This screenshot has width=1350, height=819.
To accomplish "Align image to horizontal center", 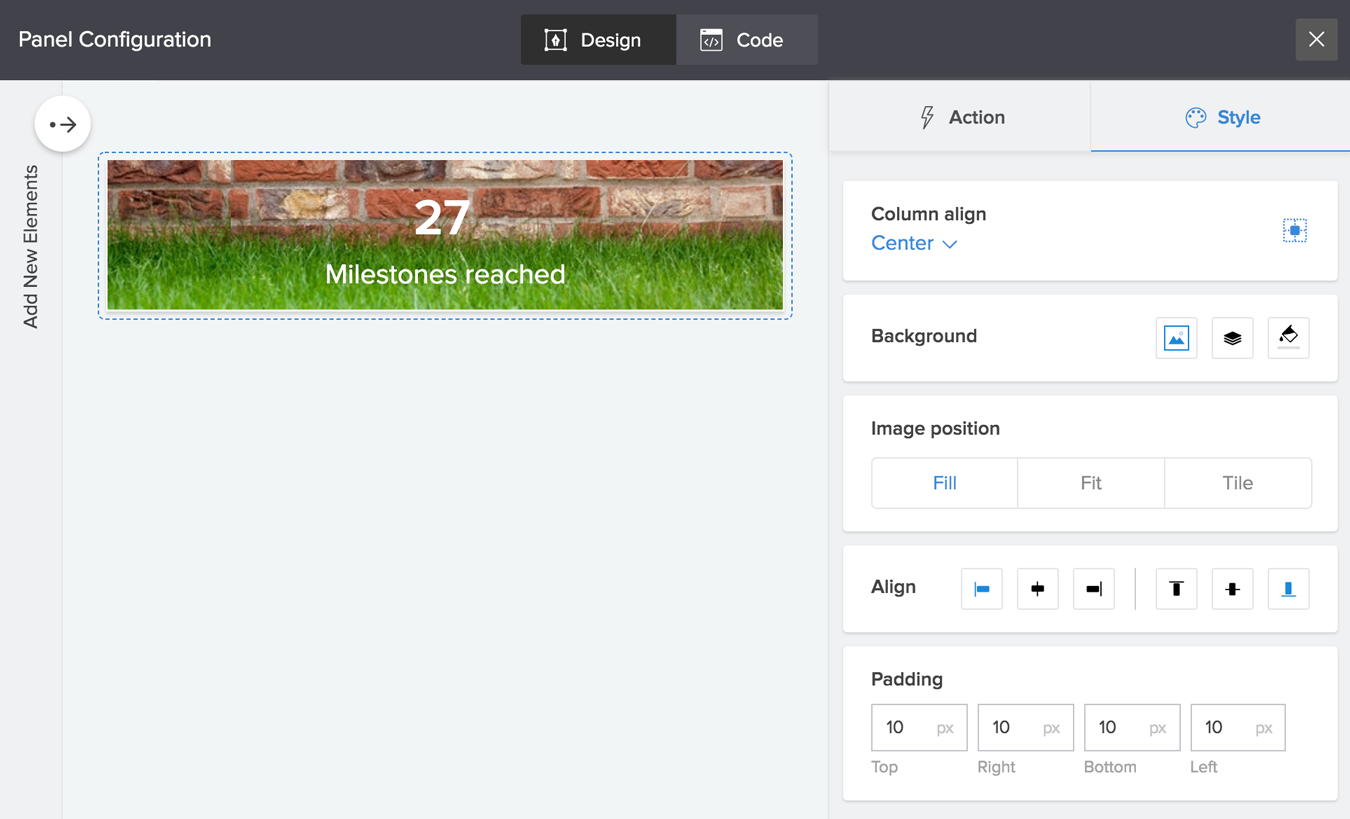I will [x=1038, y=589].
